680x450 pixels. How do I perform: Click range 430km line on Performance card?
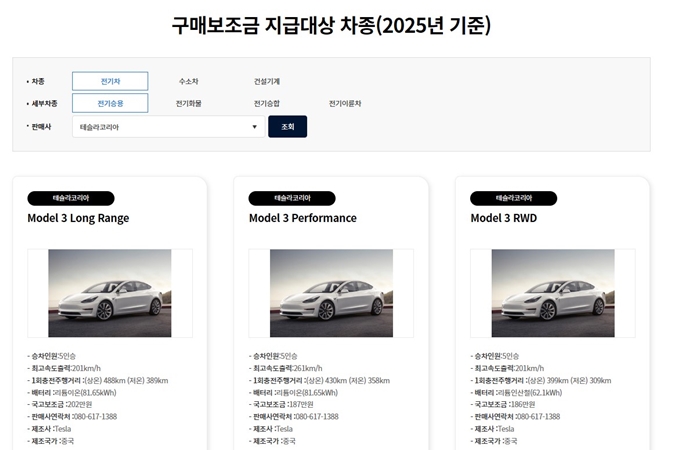pyautogui.click(x=319, y=381)
